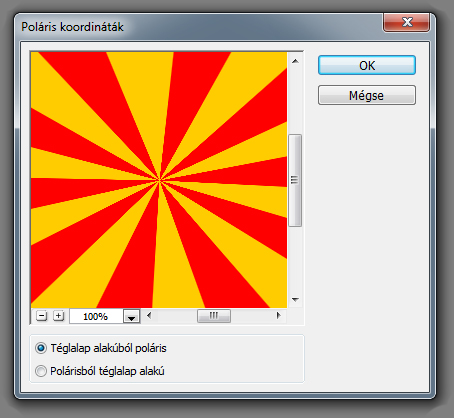The width and height of the screenshot is (454, 418).
Task: Click the plus zoom-in icon under preview
Action: click(x=59, y=316)
